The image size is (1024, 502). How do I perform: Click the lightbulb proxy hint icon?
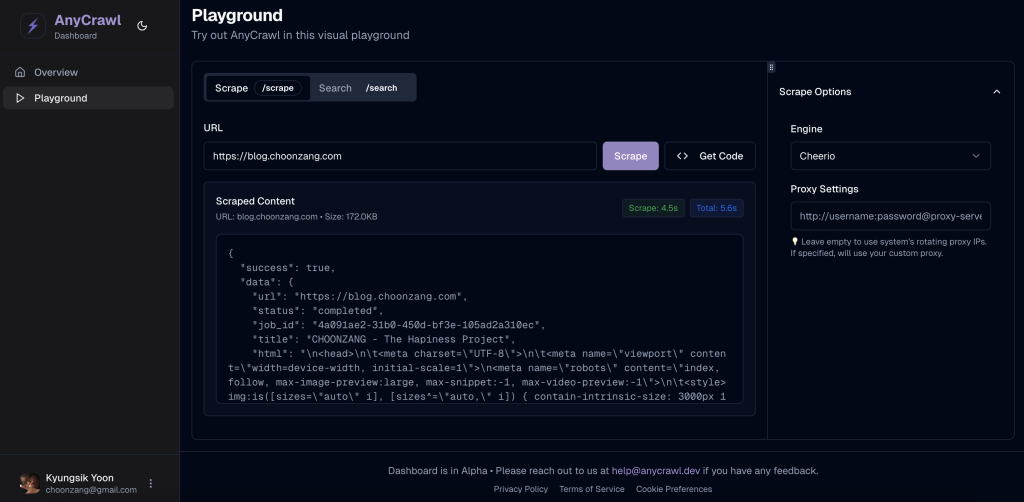[795, 242]
